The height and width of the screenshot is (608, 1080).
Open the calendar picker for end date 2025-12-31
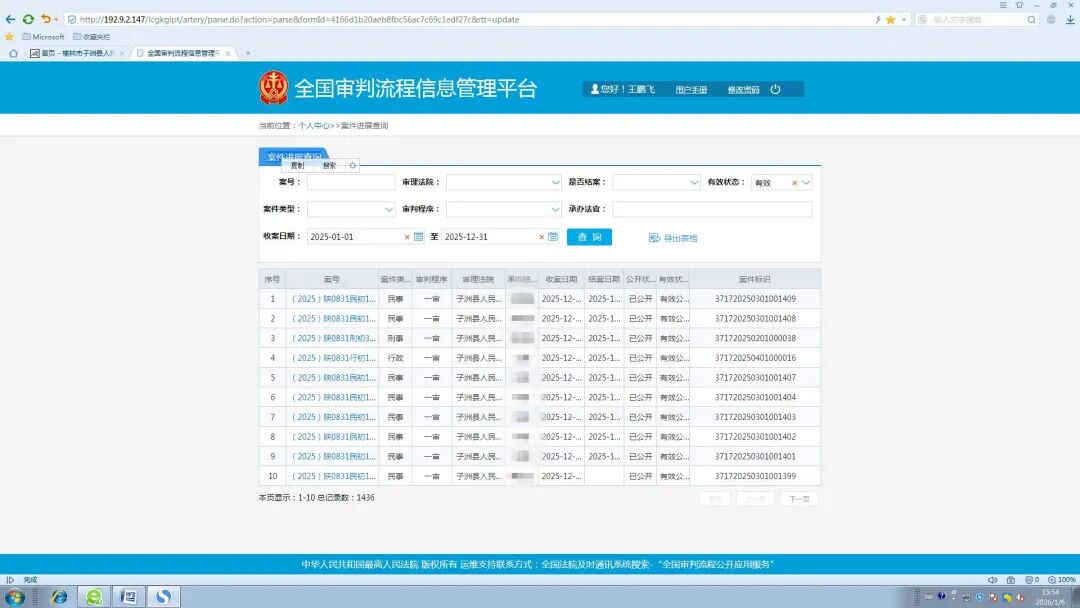point(553,237)
